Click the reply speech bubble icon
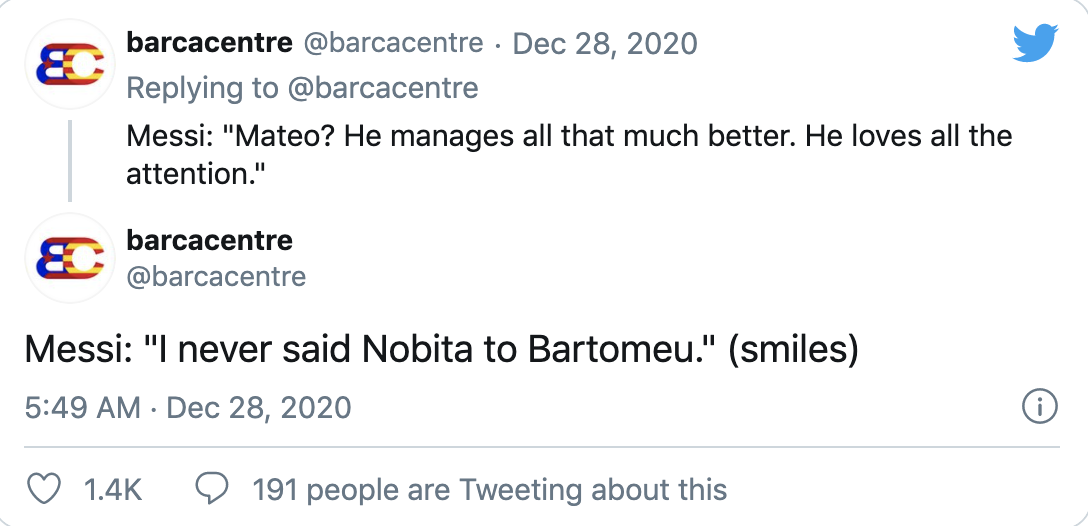The image size is (1088, 526). [x=211, y=489]
